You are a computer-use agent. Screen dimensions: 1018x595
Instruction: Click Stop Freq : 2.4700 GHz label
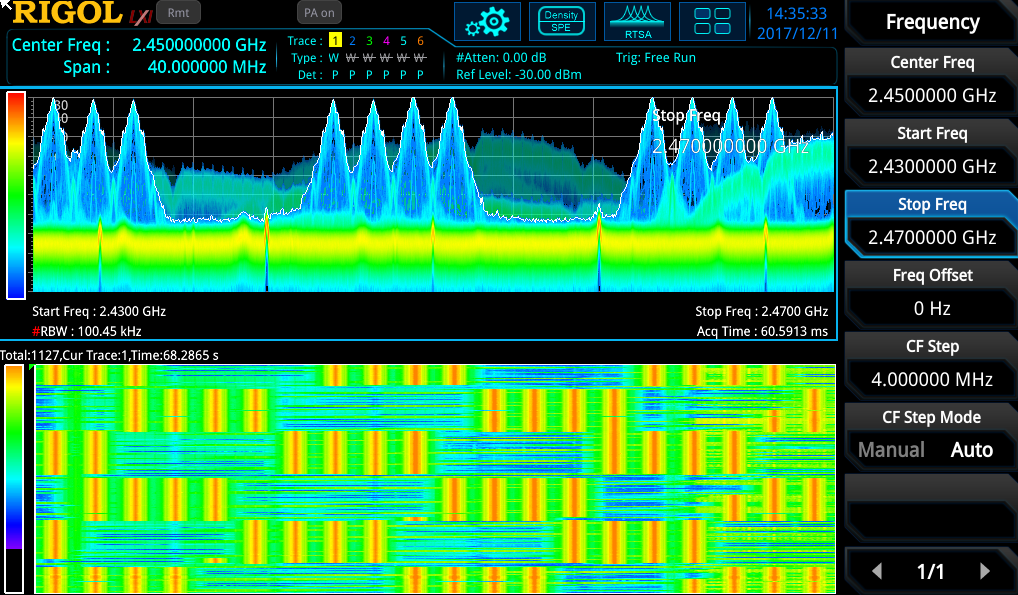coord(762,311)
